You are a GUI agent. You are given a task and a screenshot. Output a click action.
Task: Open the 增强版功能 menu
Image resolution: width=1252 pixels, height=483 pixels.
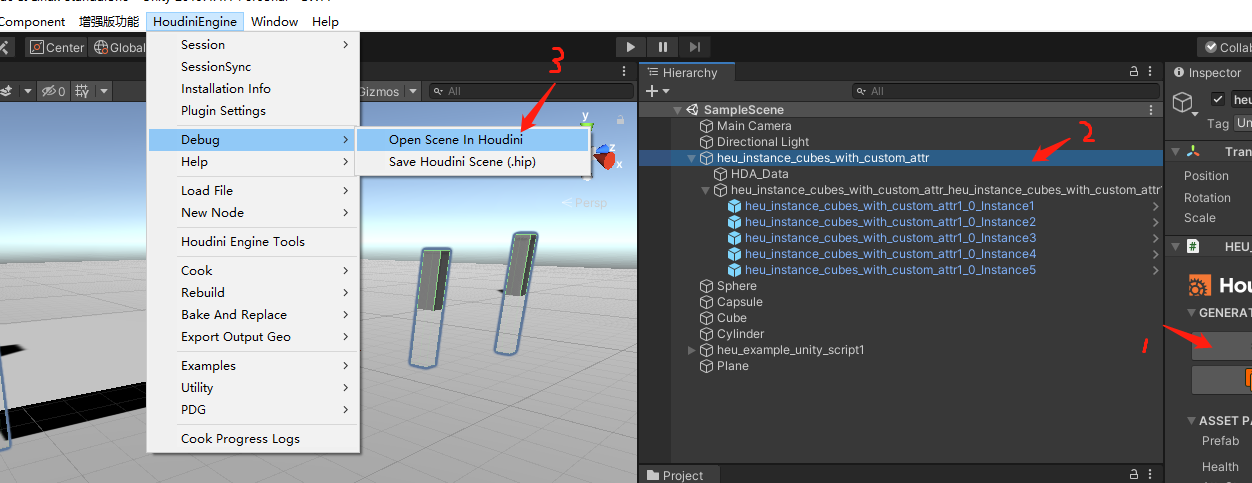[x=109, y=21]
